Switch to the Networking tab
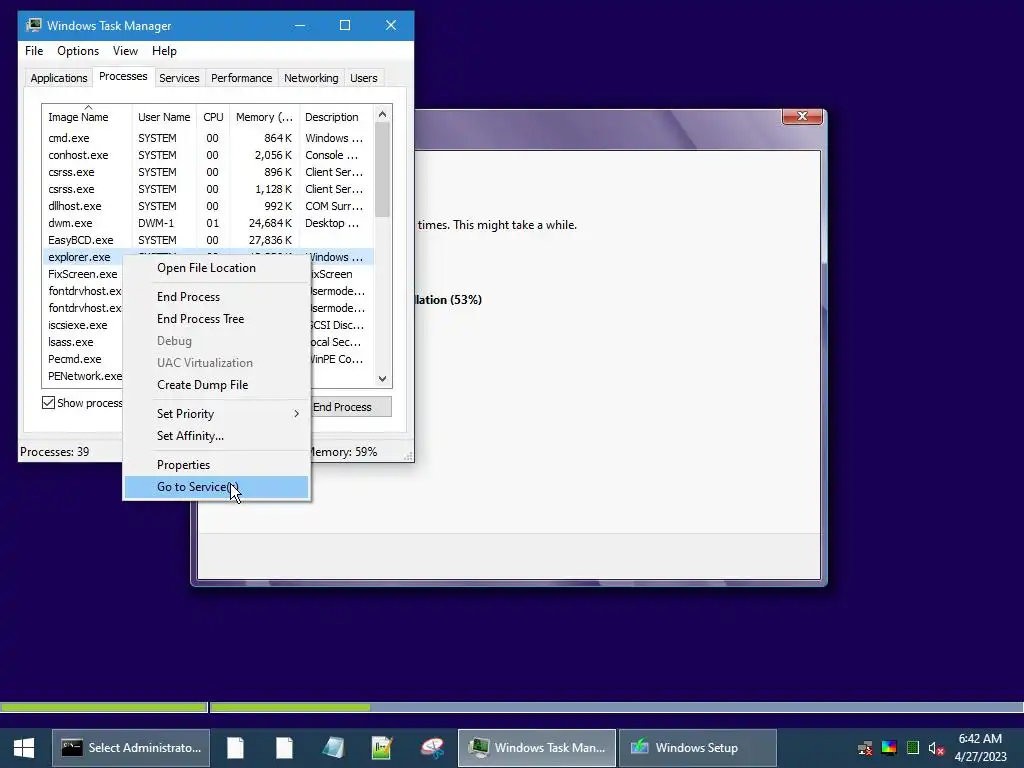 [x=311, y=78]
